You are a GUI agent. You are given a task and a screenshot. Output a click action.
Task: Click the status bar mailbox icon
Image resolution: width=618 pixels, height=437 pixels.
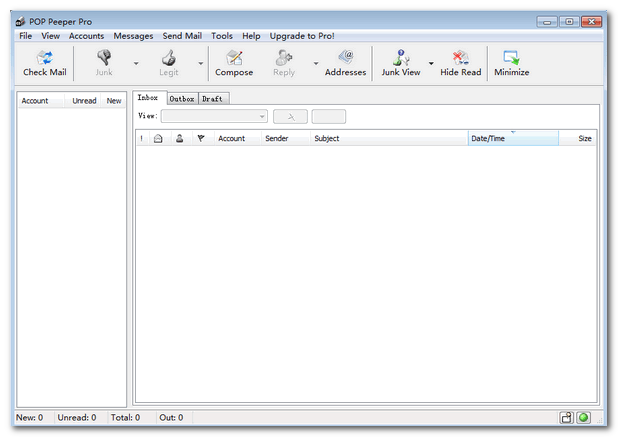pyautogui.click(x=566, y=417)
